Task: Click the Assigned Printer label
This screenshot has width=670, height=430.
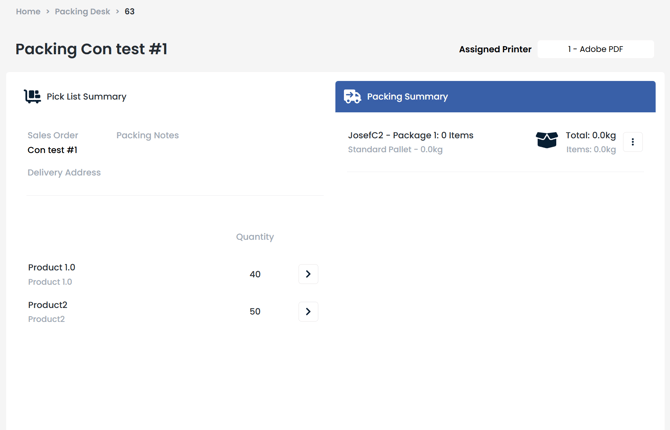Action: tap(495, 50)
